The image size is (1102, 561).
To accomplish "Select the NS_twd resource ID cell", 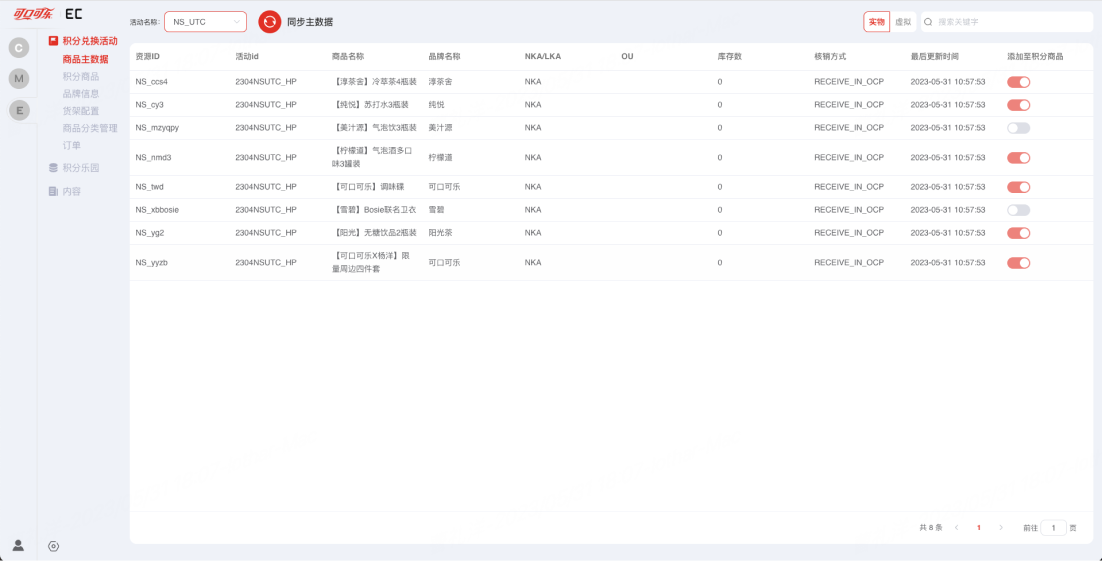I will pyautogui.click(x=150, y=187).
